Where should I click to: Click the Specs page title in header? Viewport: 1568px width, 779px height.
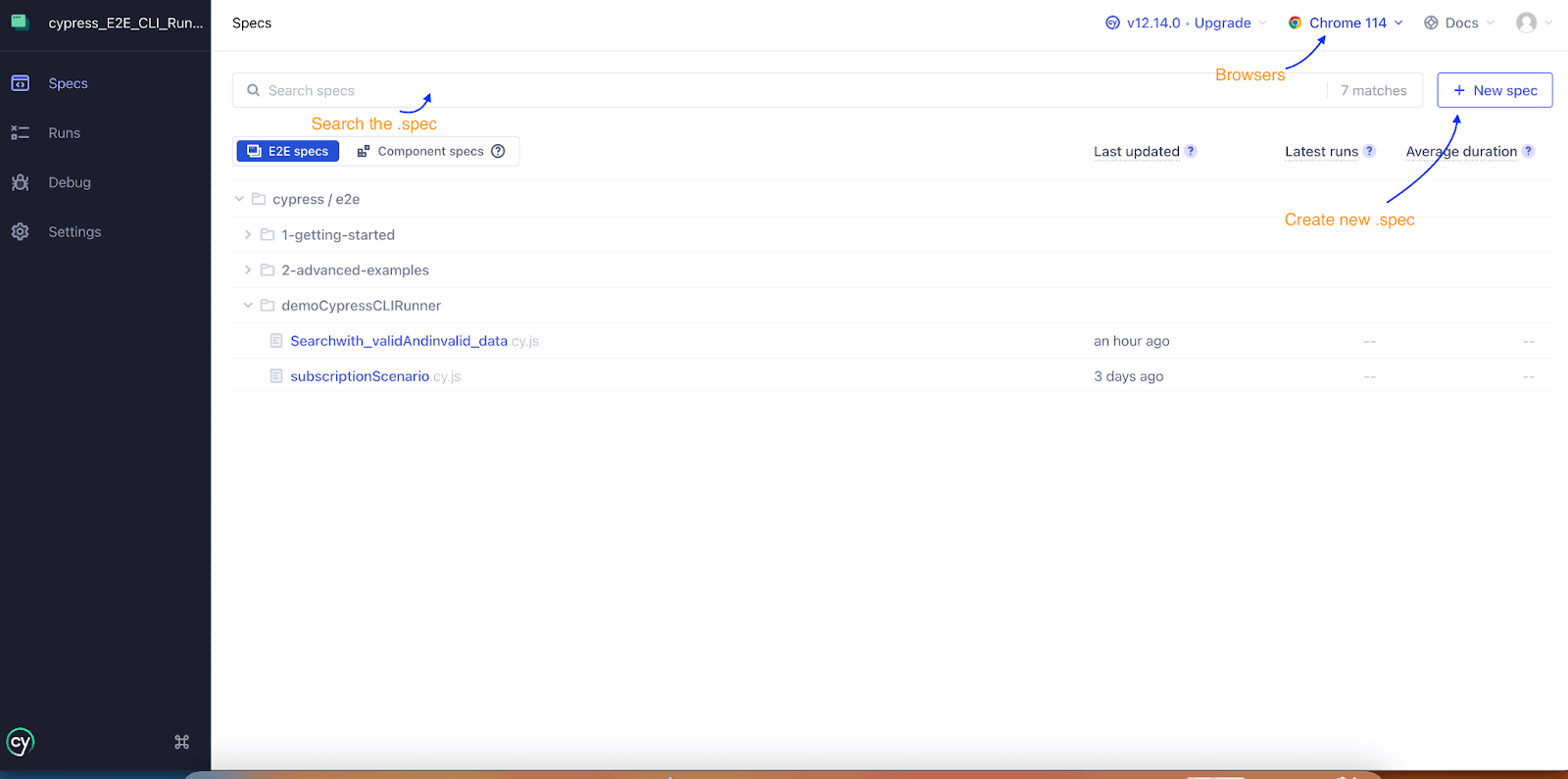[x=252, y=23]
